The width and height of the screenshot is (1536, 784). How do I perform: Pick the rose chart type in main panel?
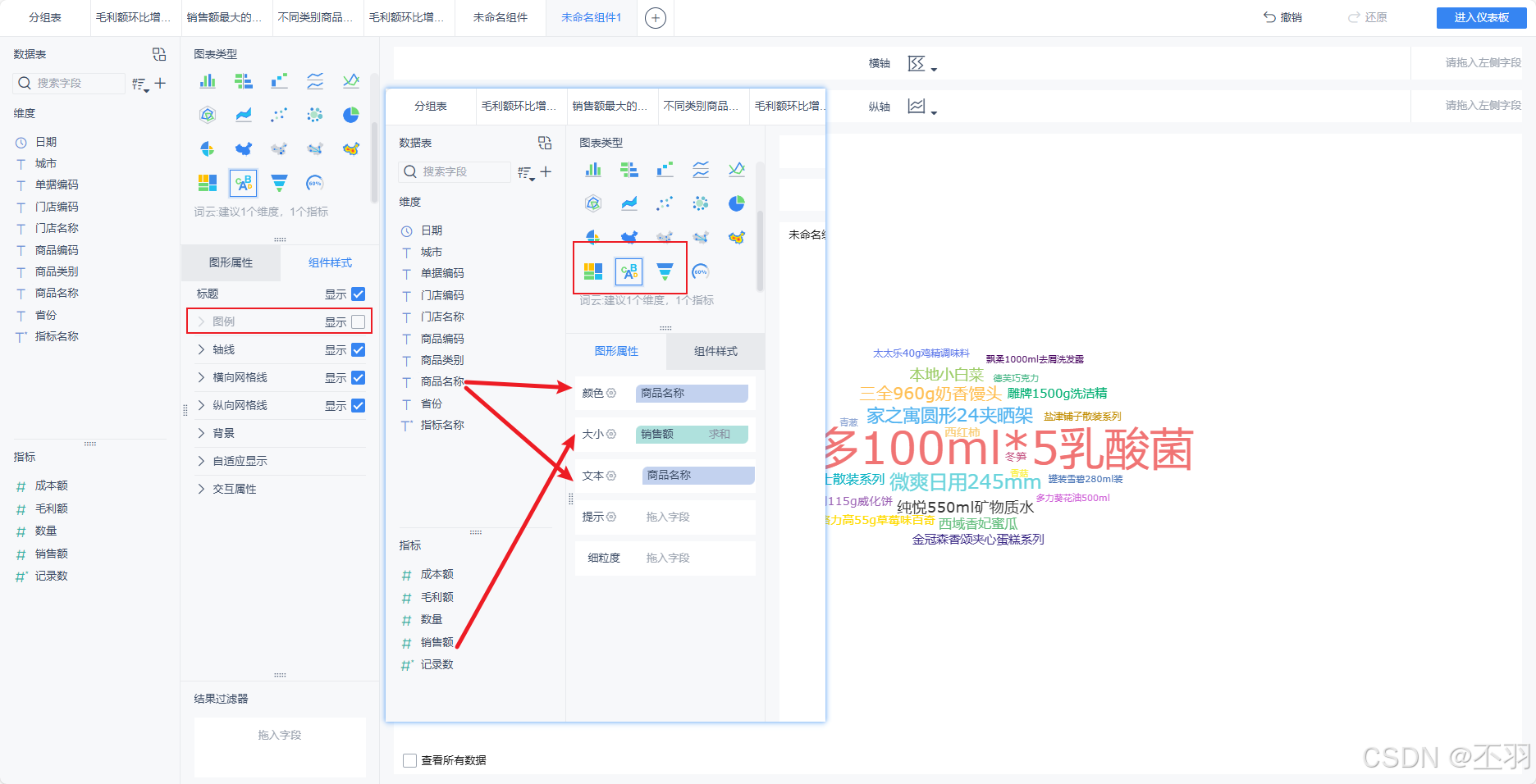[208, 148]
